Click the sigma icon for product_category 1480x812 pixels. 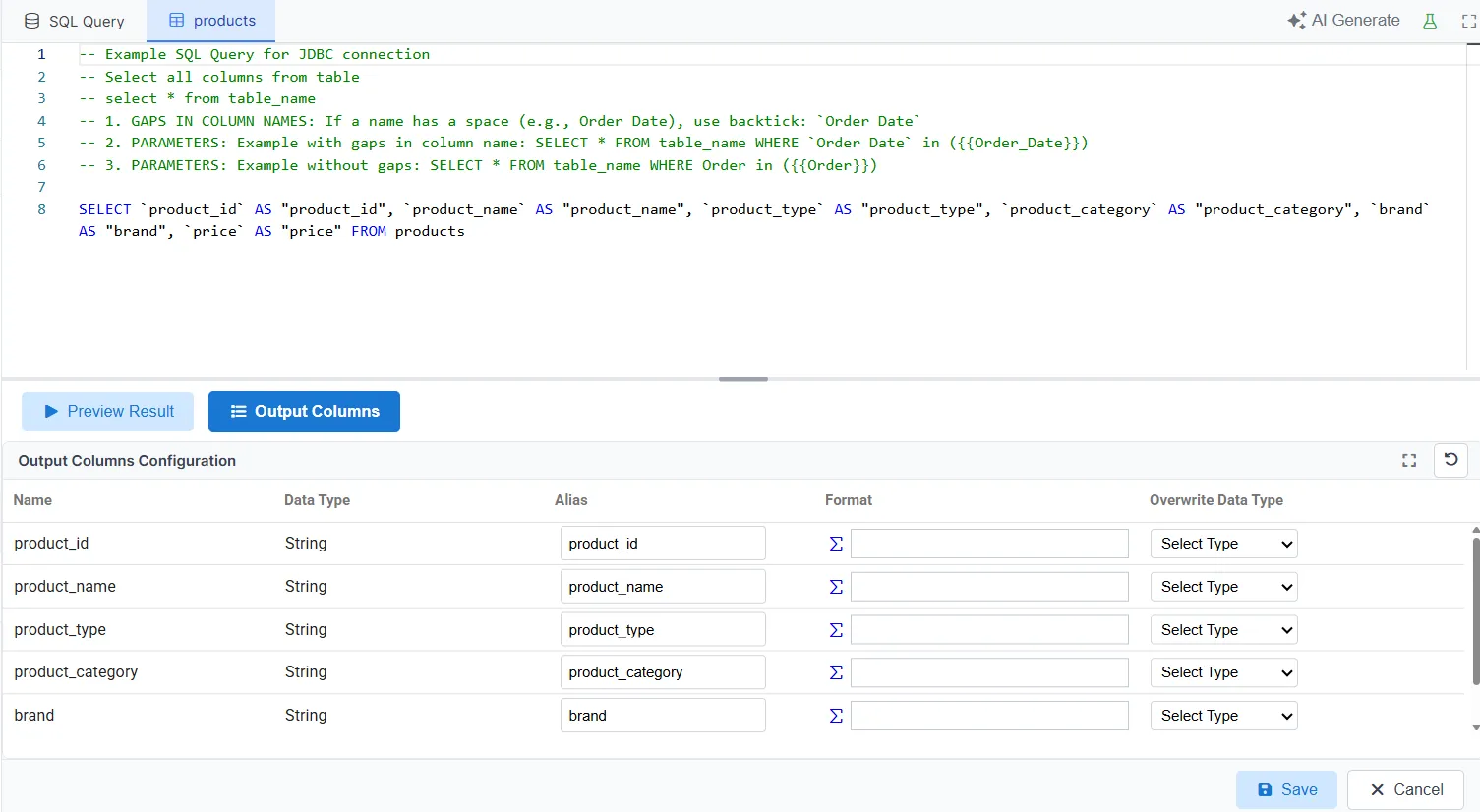834,672
